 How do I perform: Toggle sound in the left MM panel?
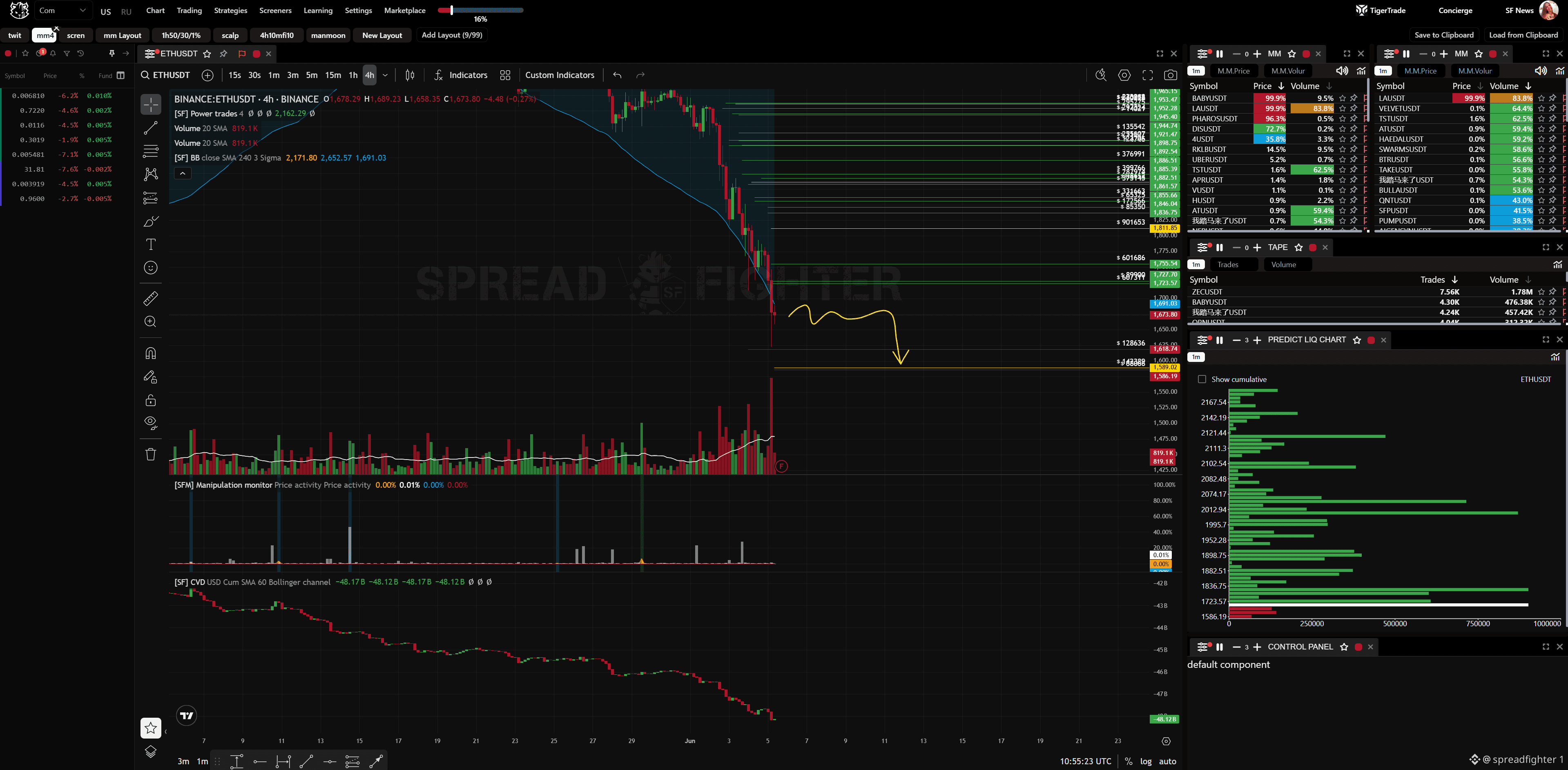pos(1342,71)
